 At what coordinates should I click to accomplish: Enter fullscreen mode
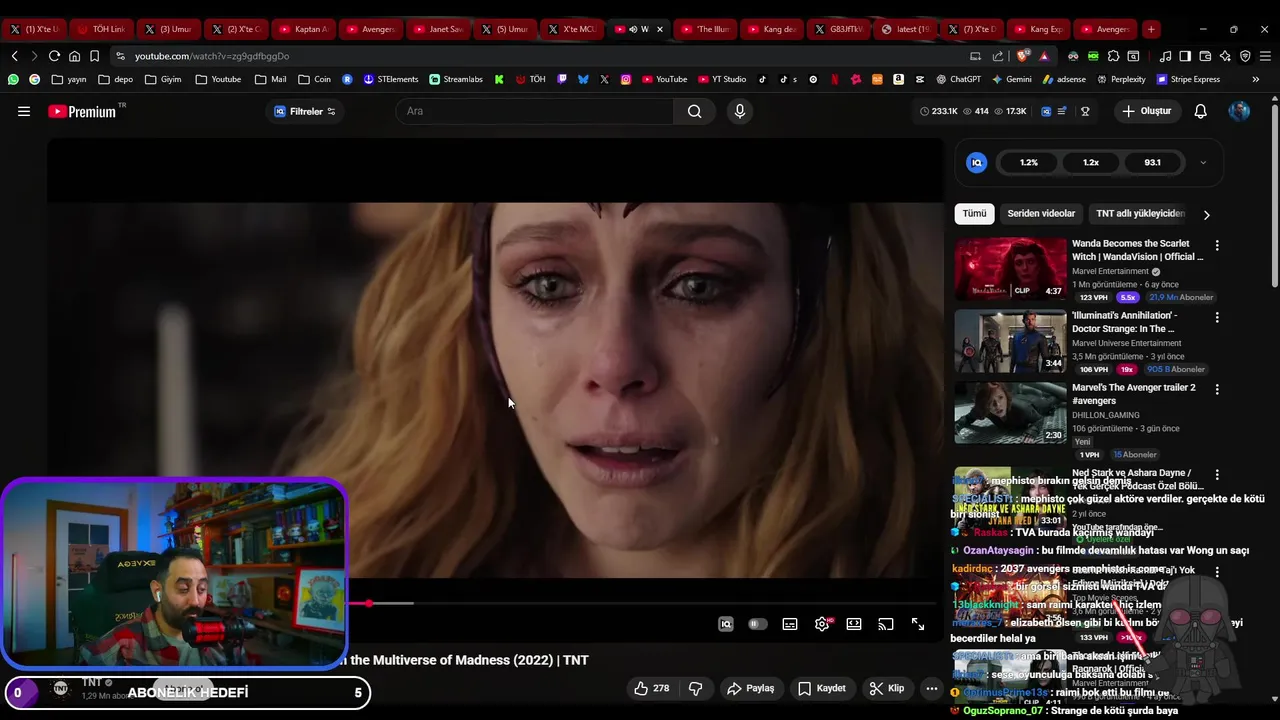tap(918, 624)
